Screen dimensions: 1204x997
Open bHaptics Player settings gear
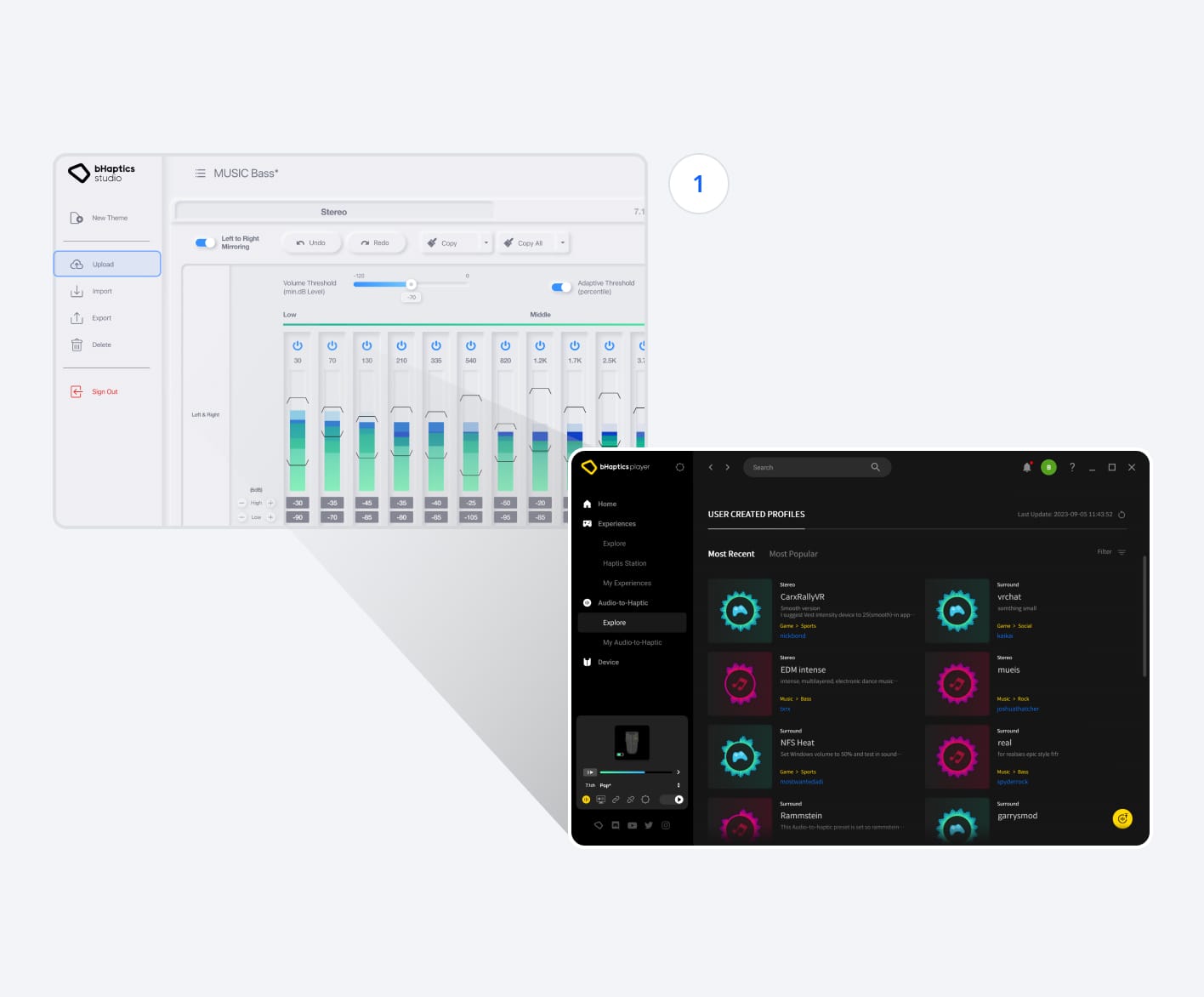tap(679, 467)
